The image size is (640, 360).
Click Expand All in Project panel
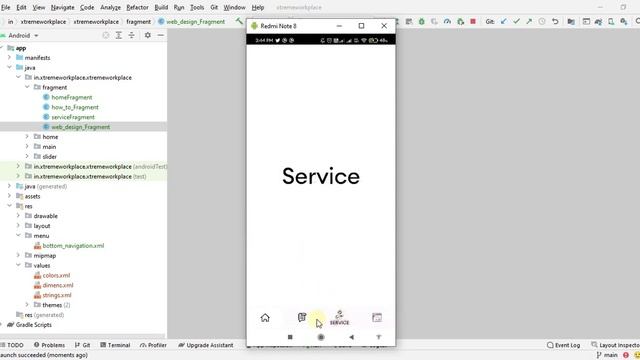[118, 36]
